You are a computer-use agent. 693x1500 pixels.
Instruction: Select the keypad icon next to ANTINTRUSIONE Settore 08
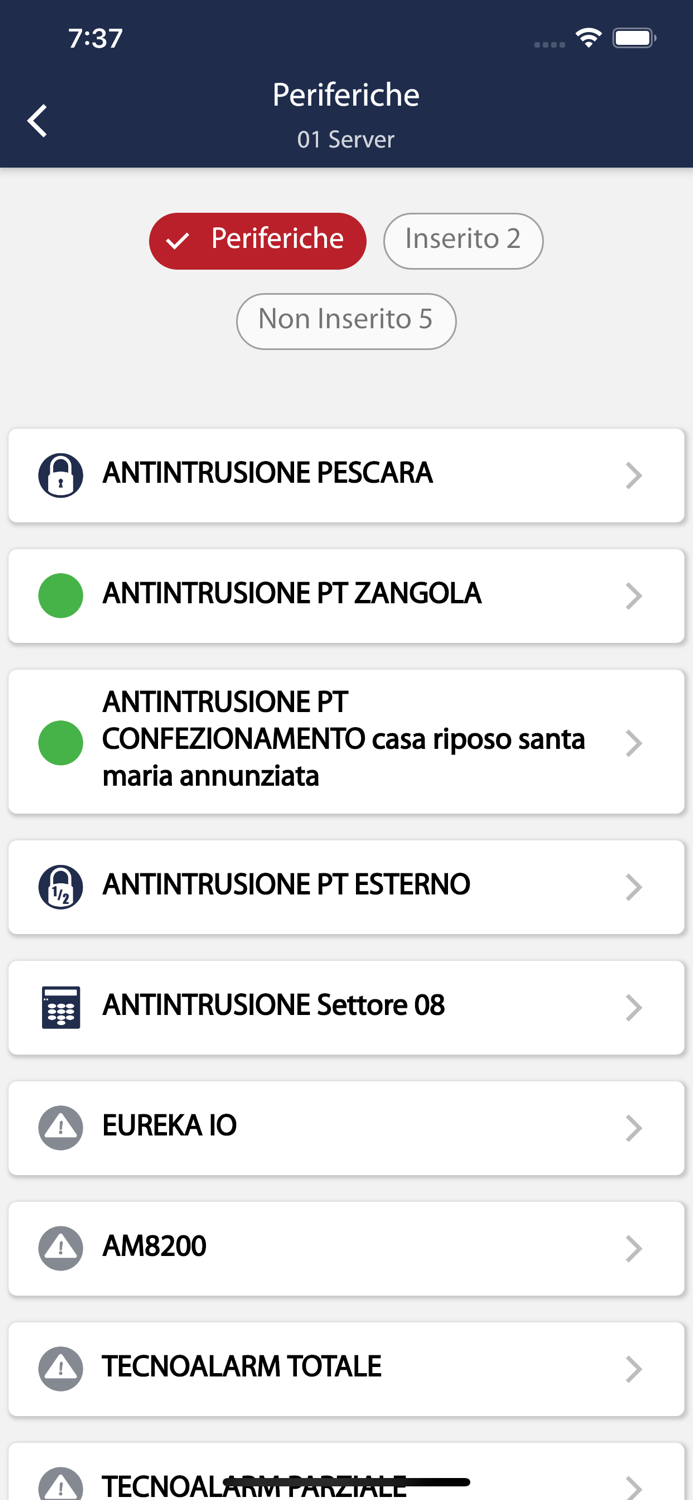(x=60, y=1007)
